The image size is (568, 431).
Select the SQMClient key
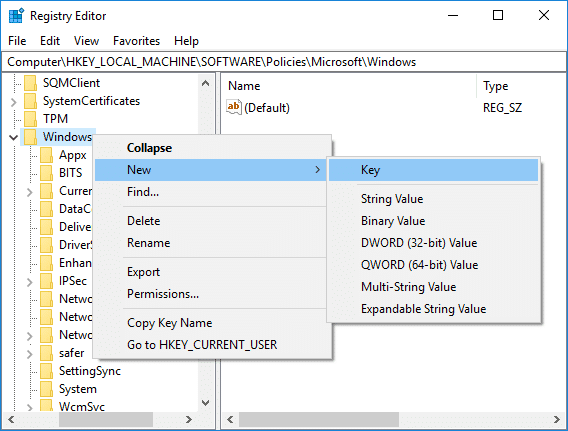(x=71, y=83)
